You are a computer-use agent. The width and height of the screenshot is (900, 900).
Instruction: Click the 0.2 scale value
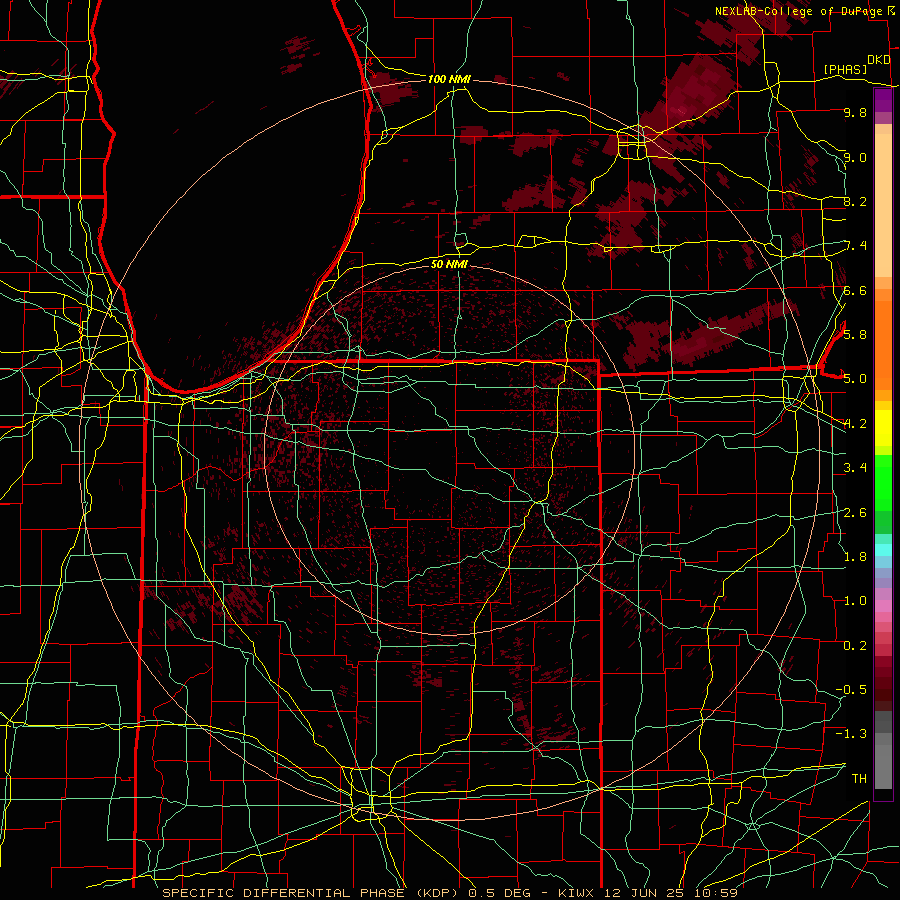[x=855, y=646]
